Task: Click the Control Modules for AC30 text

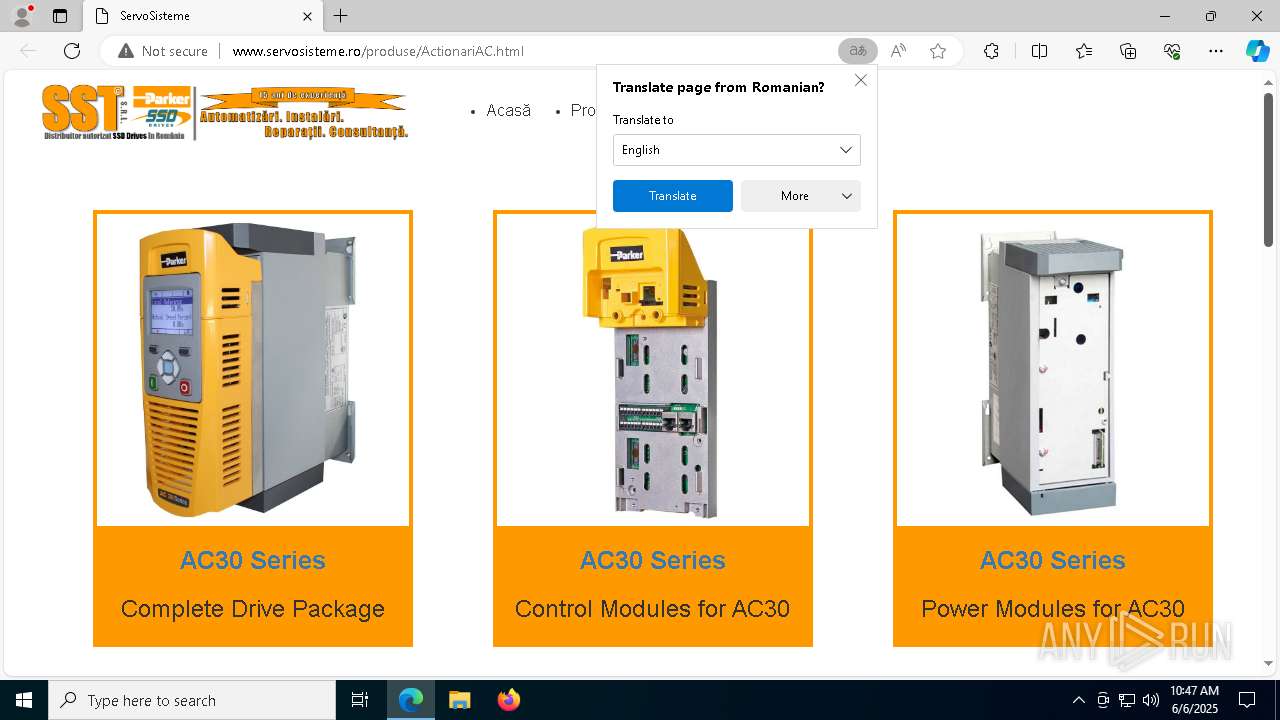Action: 653,609
